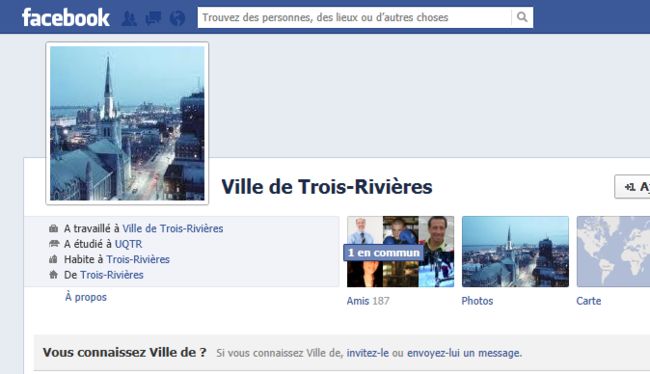Open the Ville de Trois-Rivières profile picture
The width and height of the screenshot is (650, 374).
tap(127, 123)
